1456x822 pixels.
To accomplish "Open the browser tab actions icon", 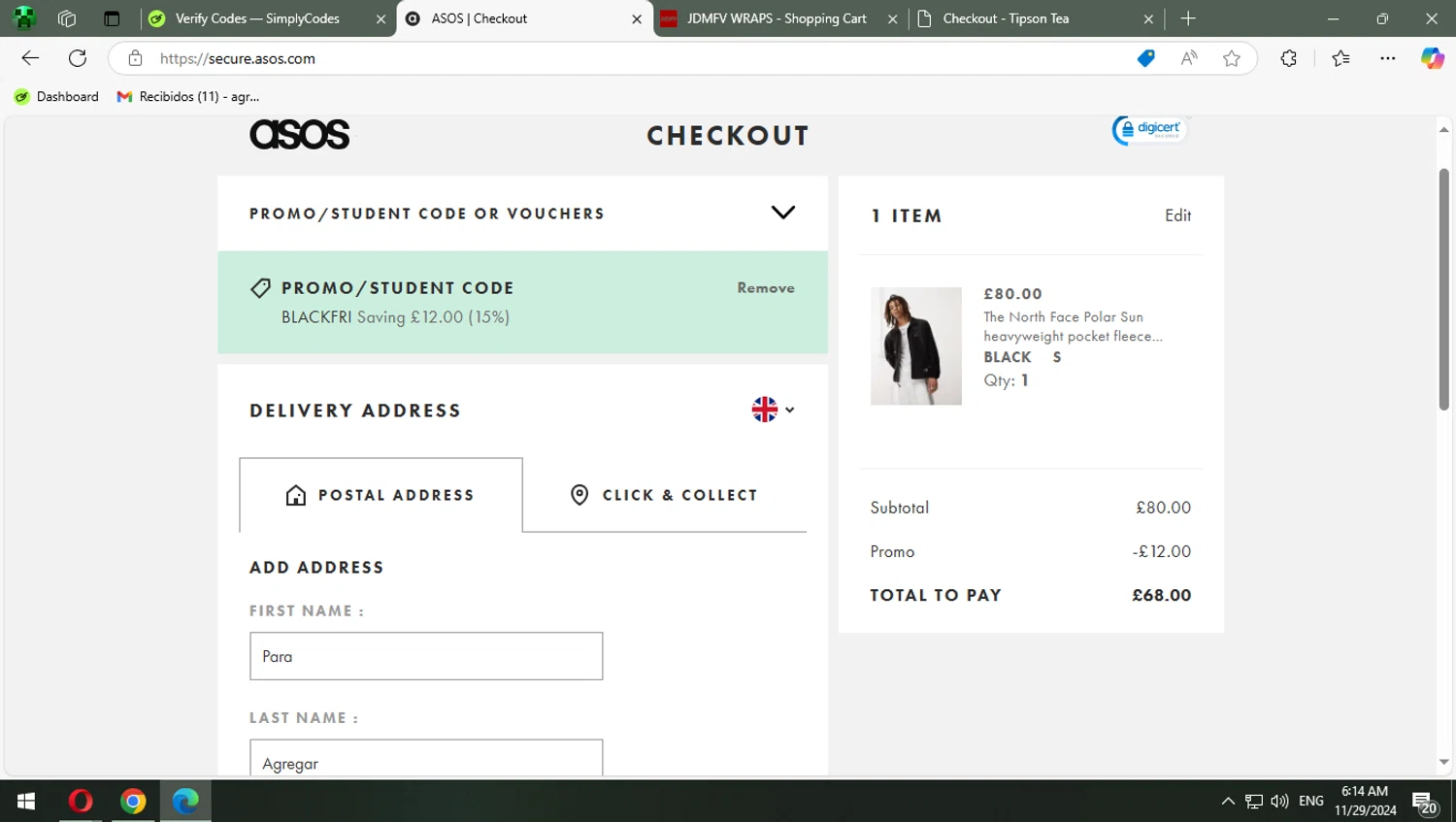I will pyautogui.click(x=112, y=18).
